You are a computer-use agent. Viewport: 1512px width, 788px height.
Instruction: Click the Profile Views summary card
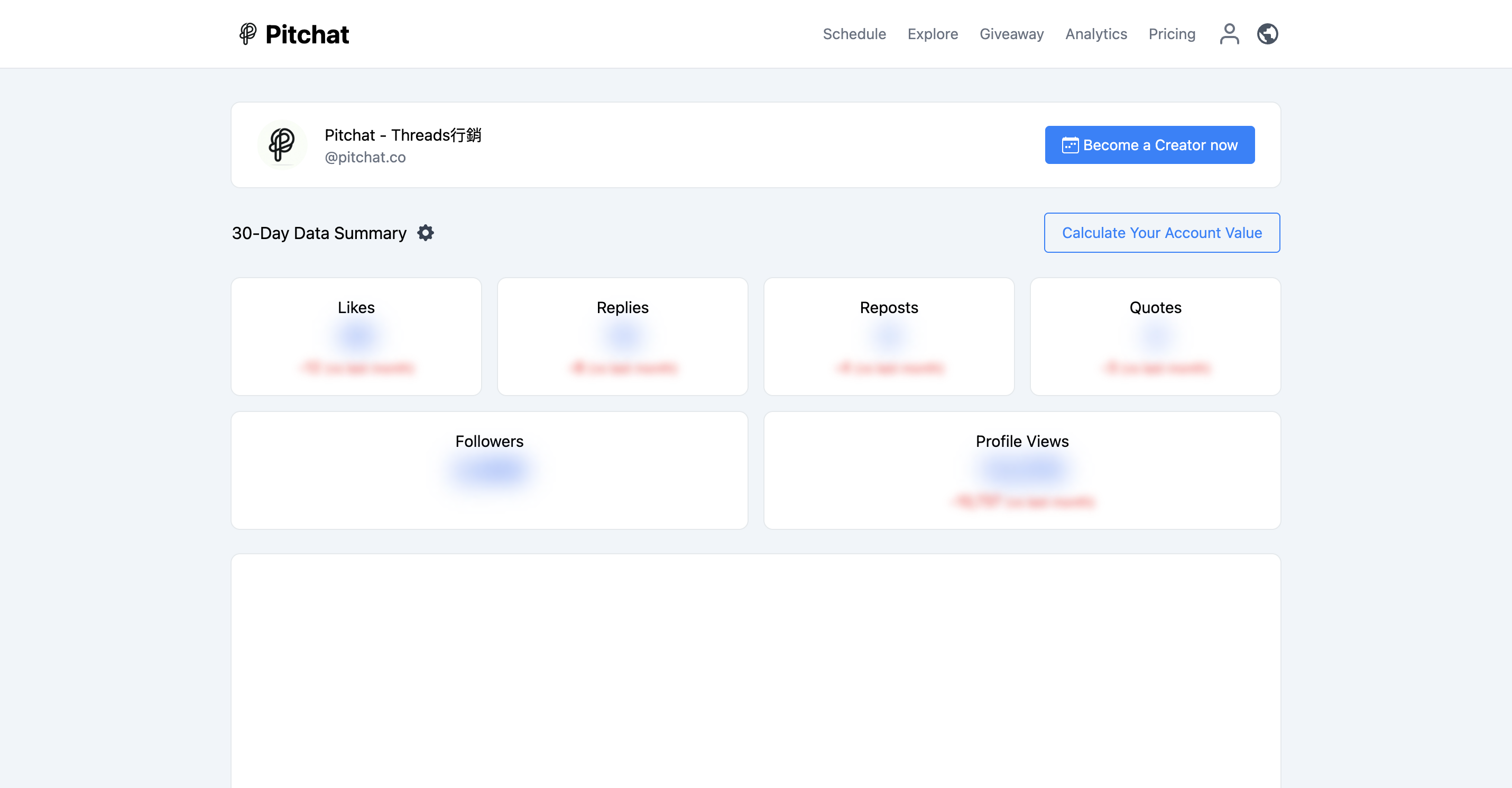click(1021, 470)
